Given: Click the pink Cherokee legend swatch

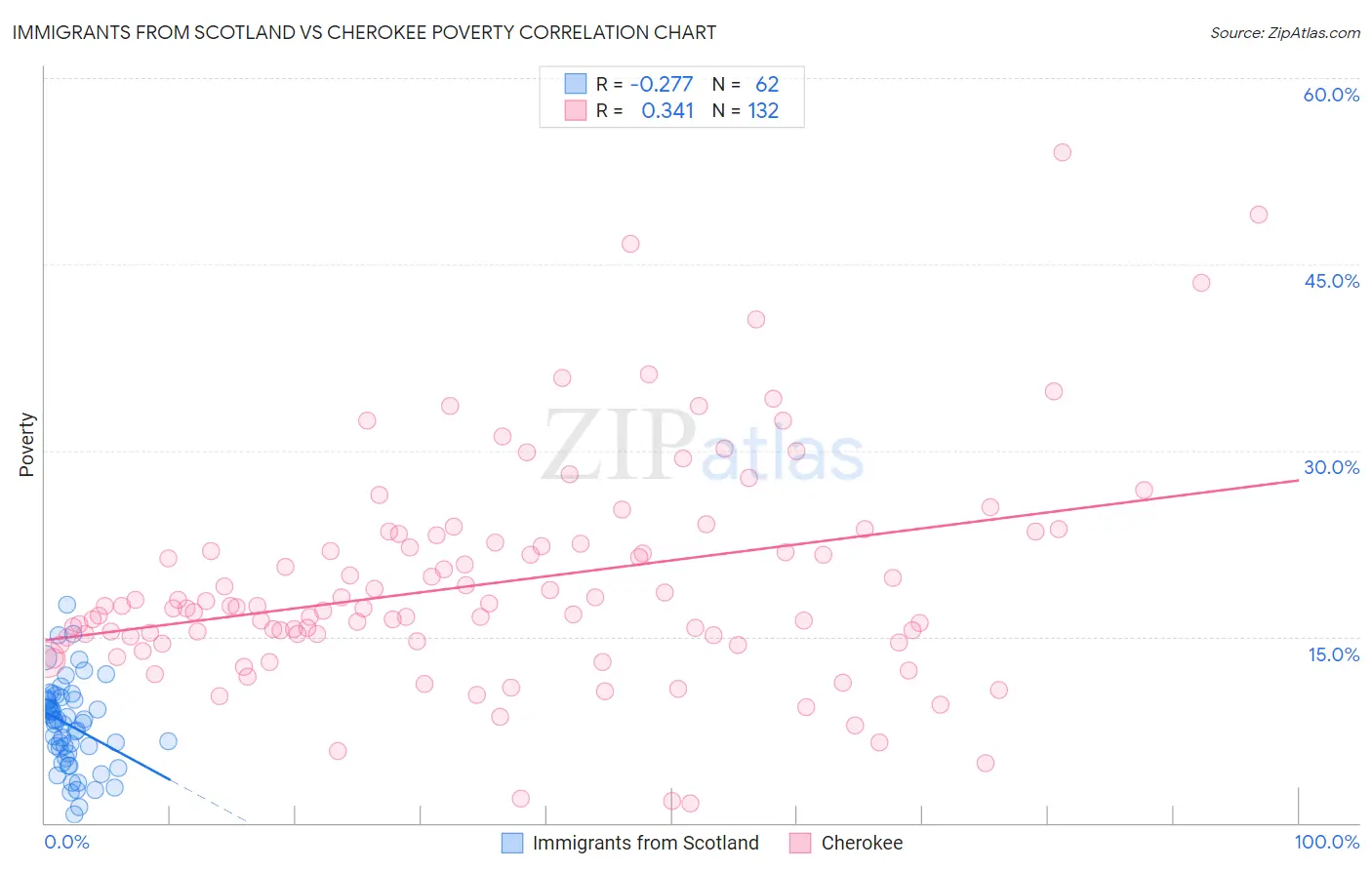Looking at the screenshot, I should [800, 843].
